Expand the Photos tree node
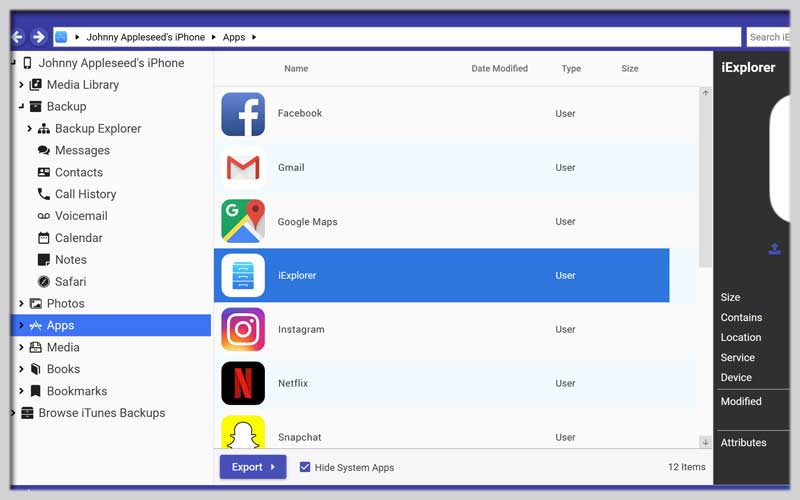This screenshot has width=800, height=500. (x=21, y=304)
